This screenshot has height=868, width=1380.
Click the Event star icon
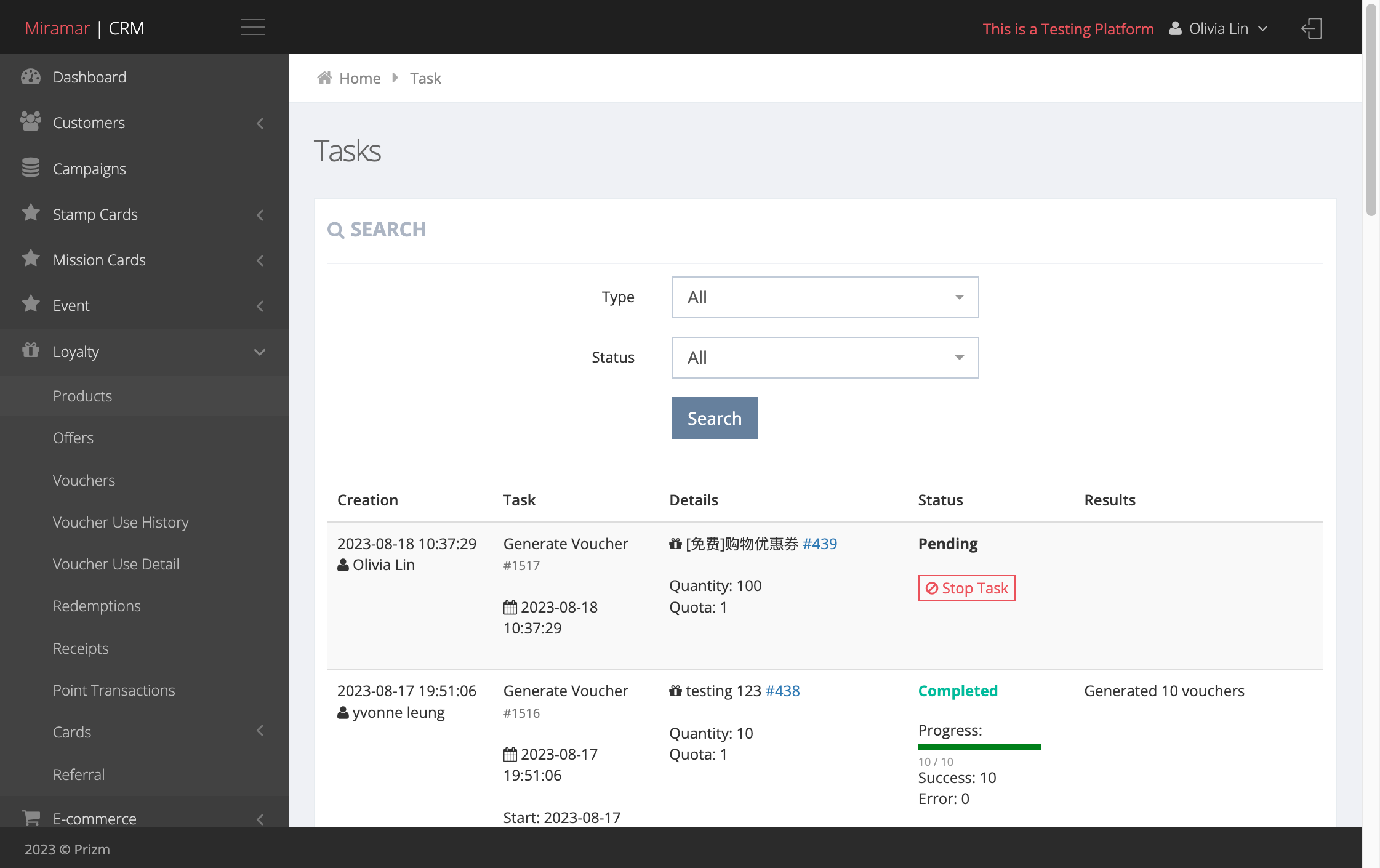point(31,304)
